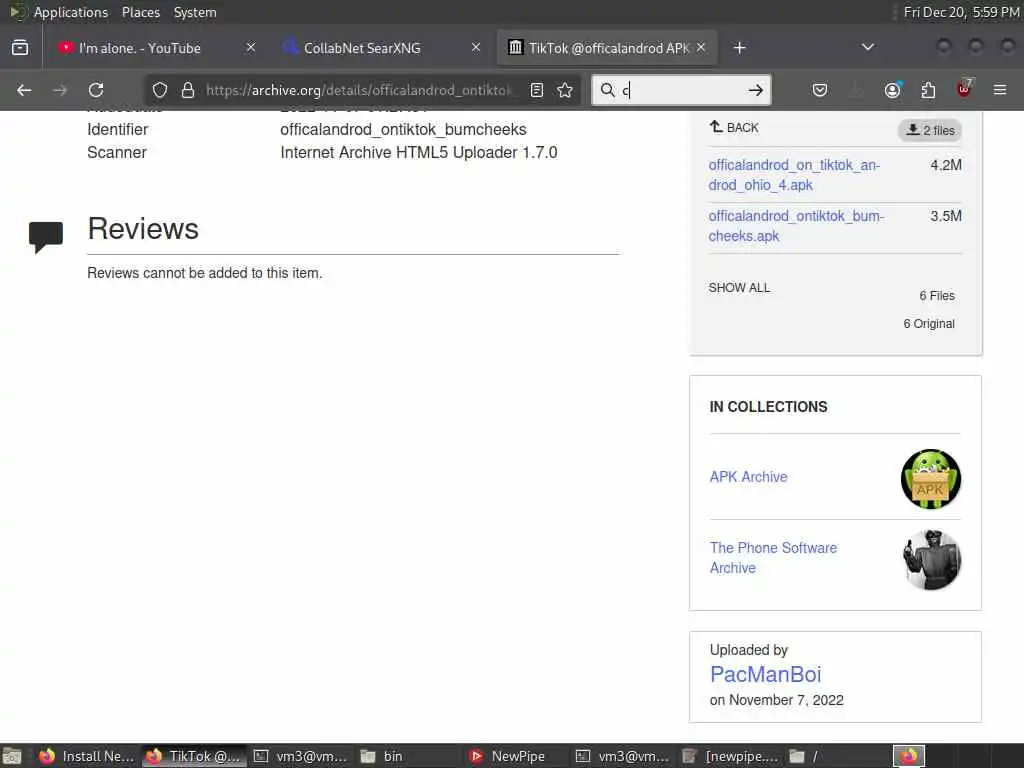Download all with the 2 files button
The width and height of the screenshot is (1024, 768).
[930, 130]
